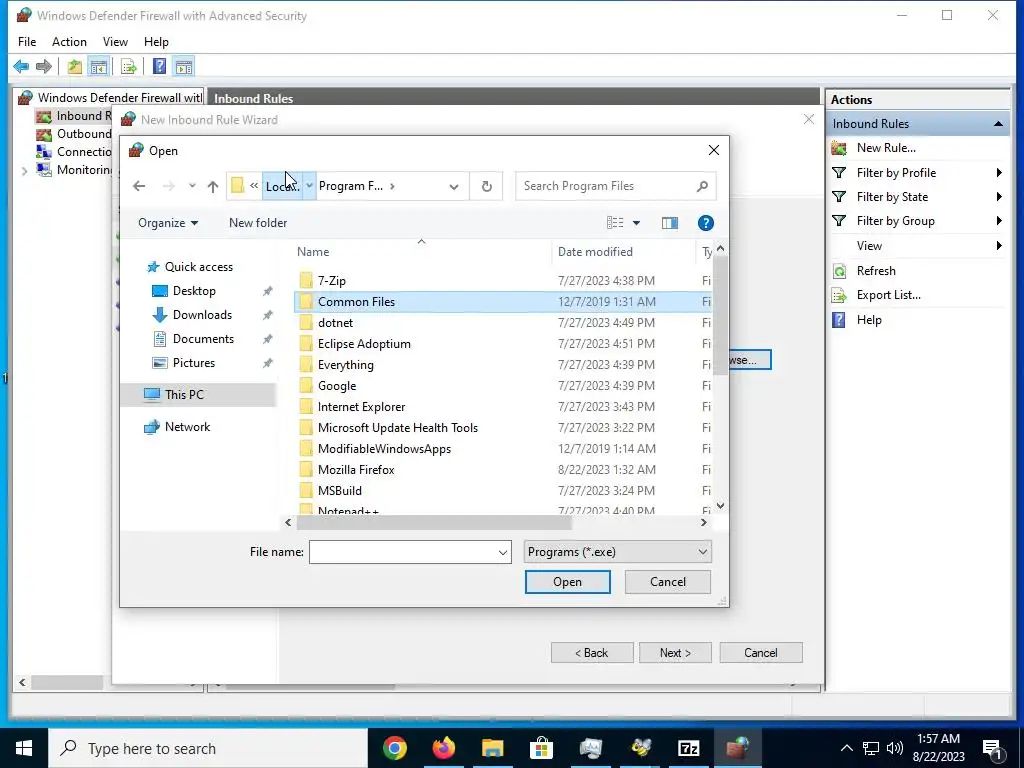The height and width of the screenshot is (768, 1024).
Task: Expand Filter by State submenu
Action: point(999,197)
